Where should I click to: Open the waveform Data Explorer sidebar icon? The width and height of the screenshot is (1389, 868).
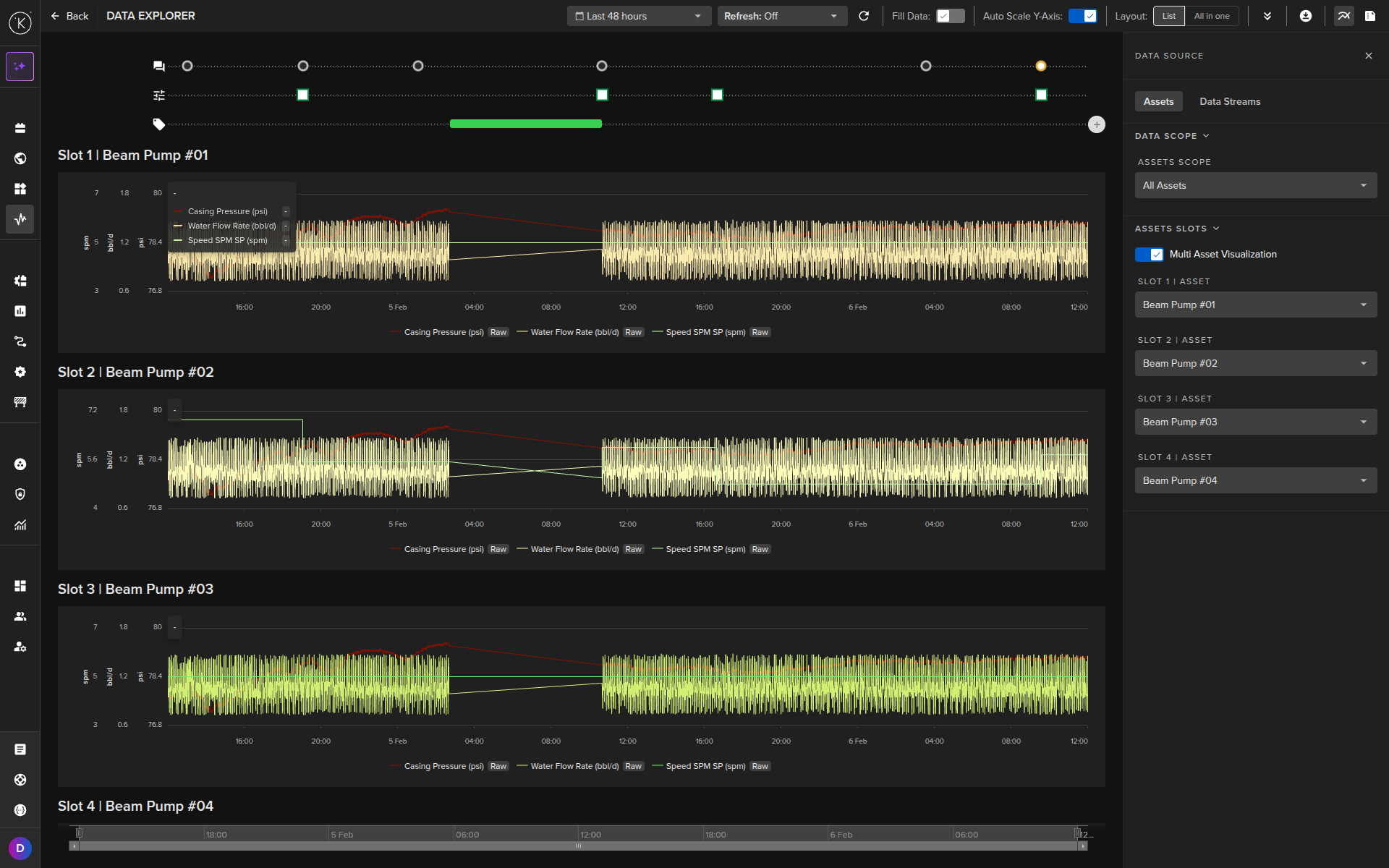[20, 218]
